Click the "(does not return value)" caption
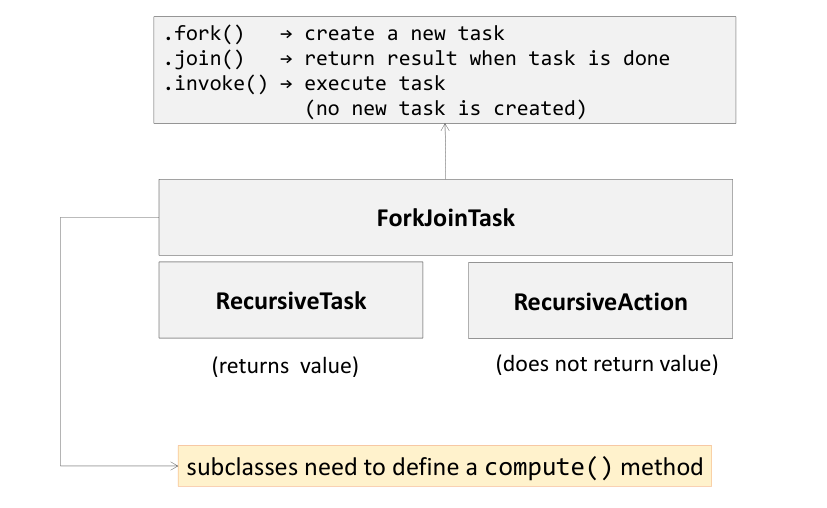This screenshot has width=827, height=508. point(607,364)
